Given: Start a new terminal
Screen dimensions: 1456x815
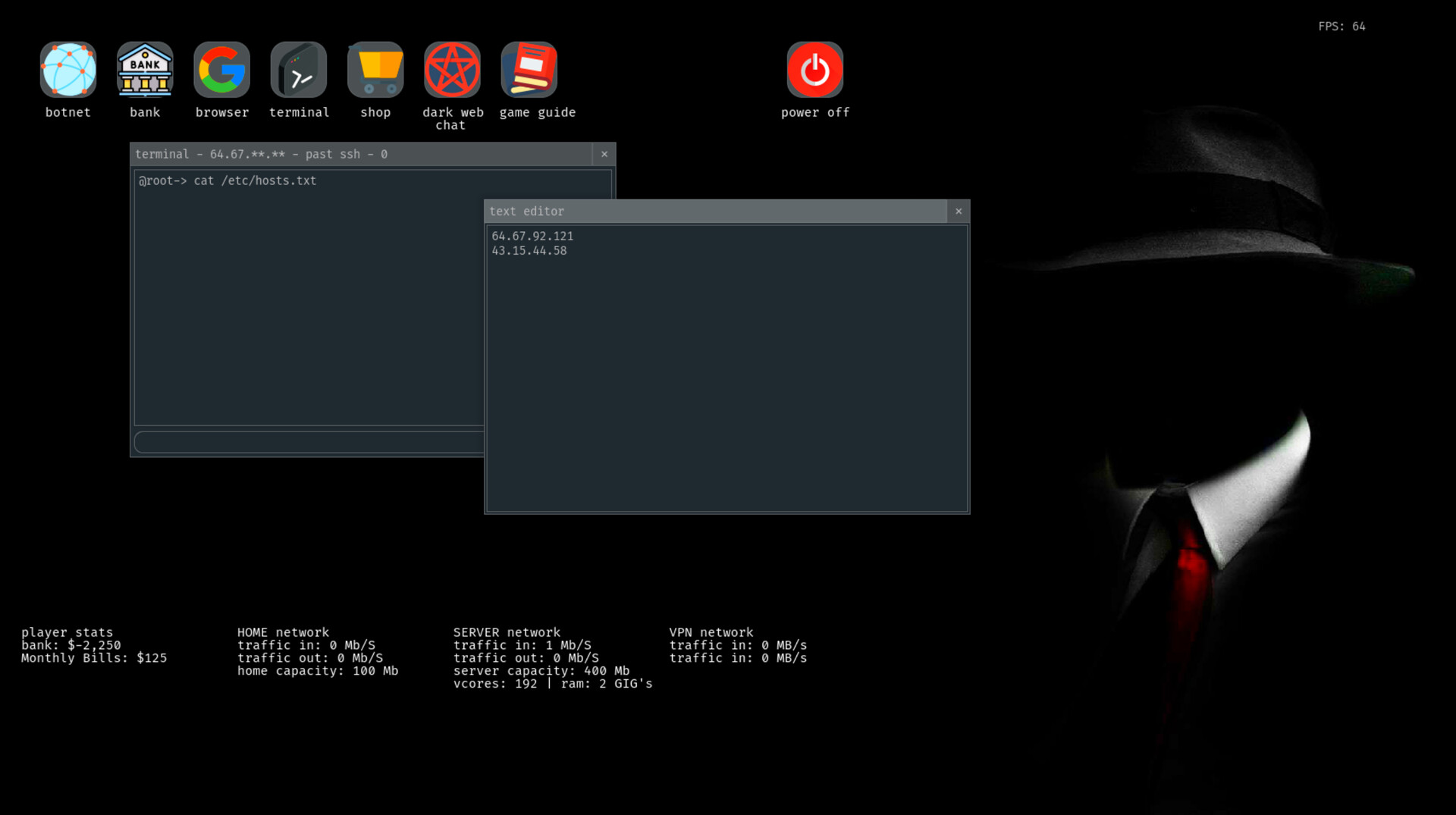Looking at the screenshot, I should coord(299,69).
